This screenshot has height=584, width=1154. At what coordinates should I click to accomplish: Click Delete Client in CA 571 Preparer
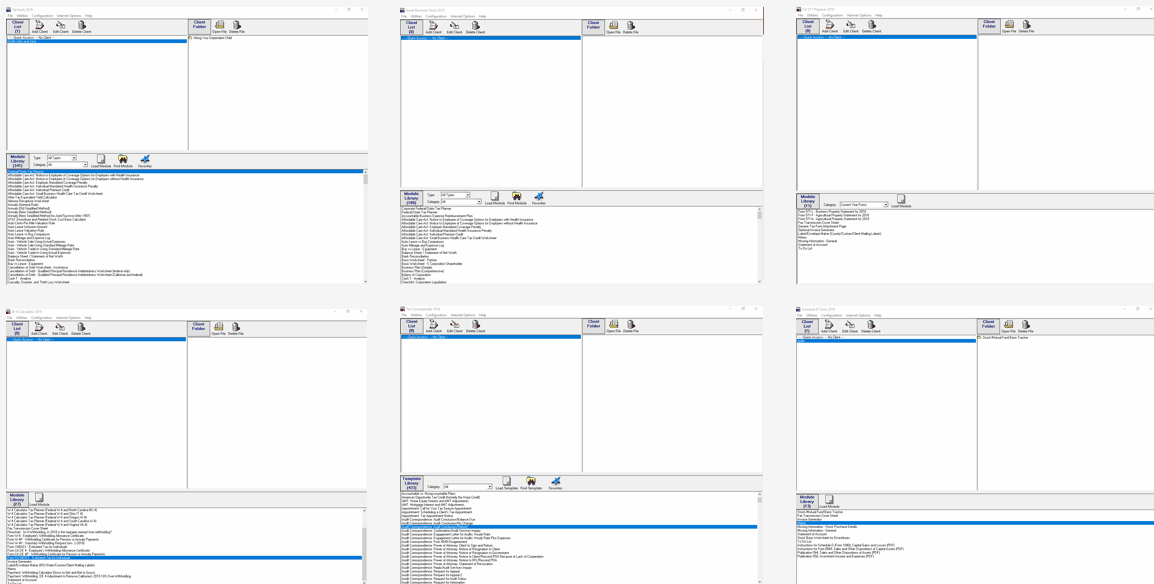coord(871,26)
